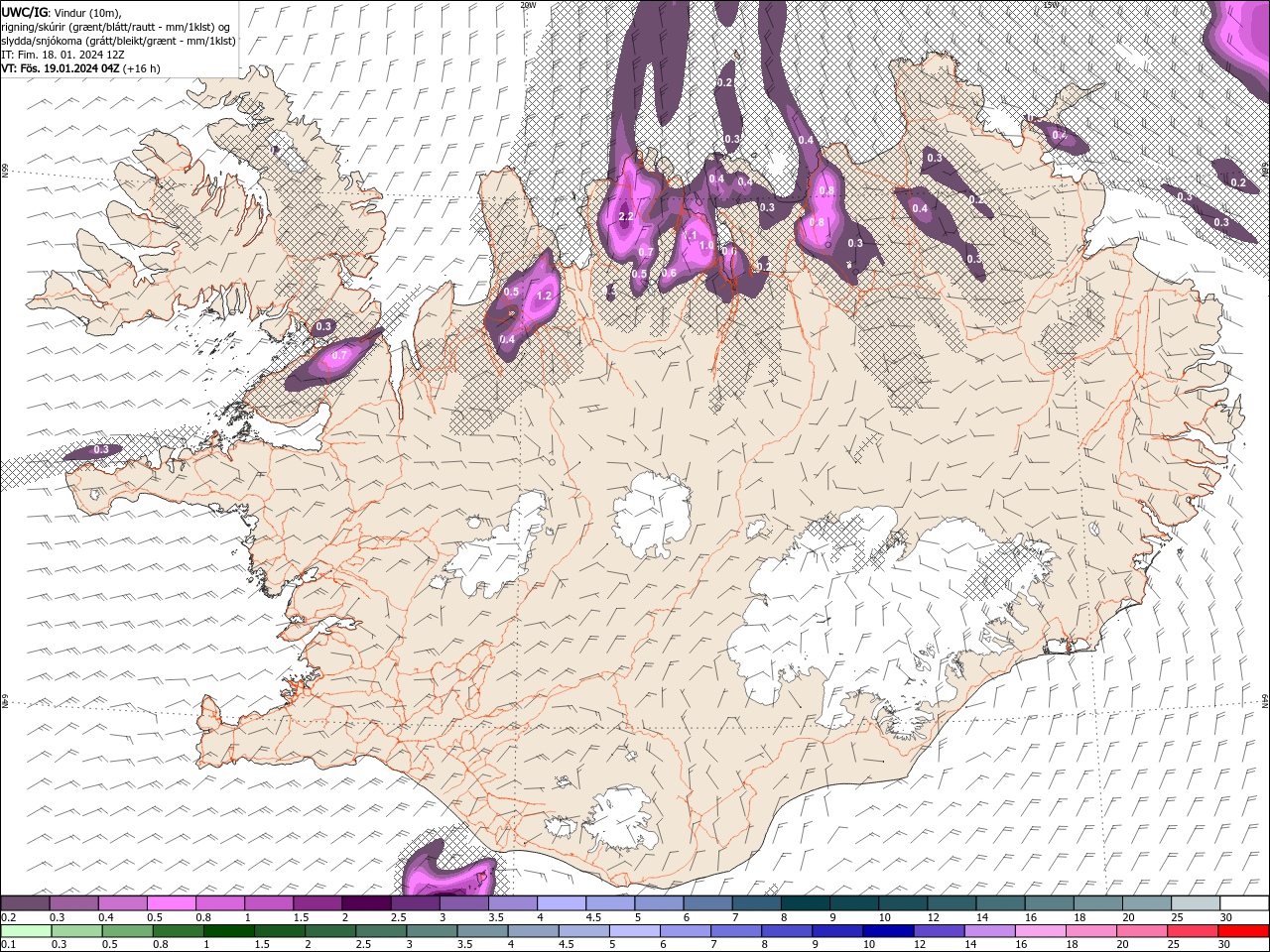
Task: Select the 12 swatch in the upper scale
Action: point(952,903)
